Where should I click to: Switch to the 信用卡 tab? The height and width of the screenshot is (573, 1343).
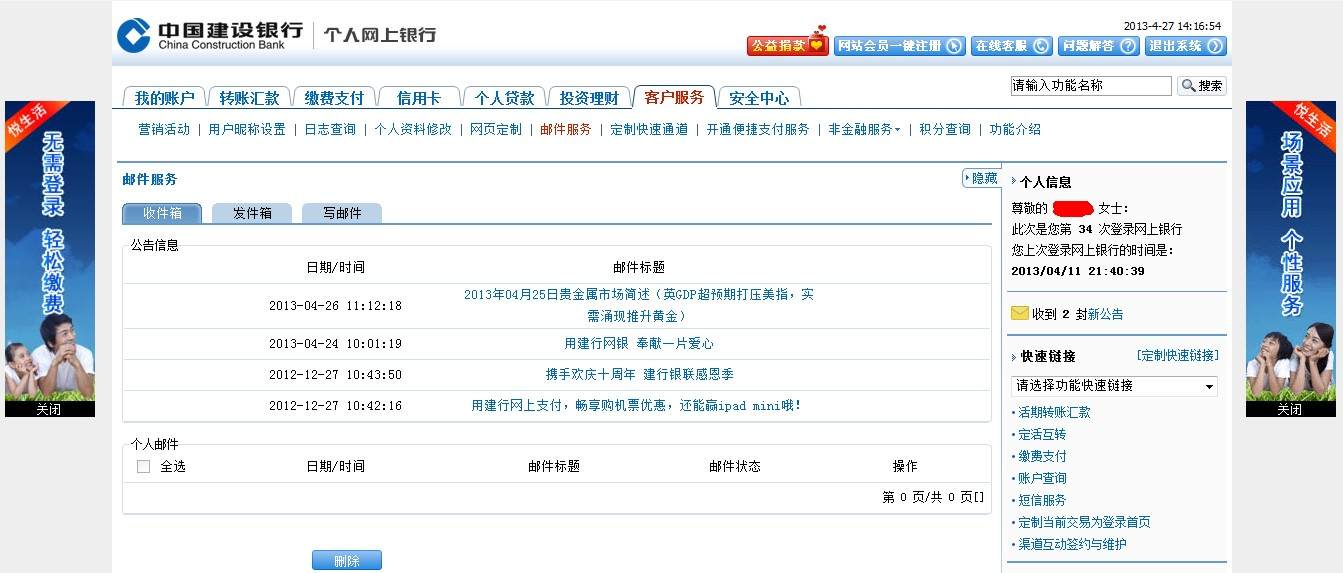pos(419,97)
